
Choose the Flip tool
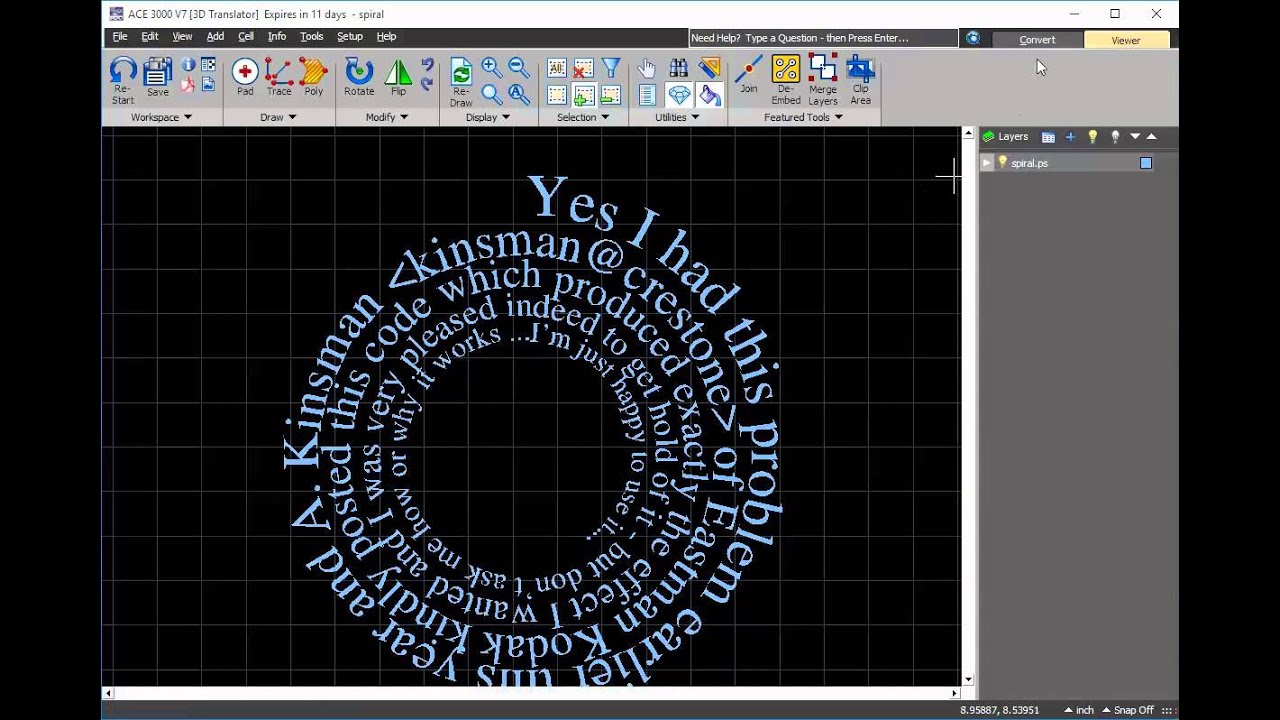[398, 77]
